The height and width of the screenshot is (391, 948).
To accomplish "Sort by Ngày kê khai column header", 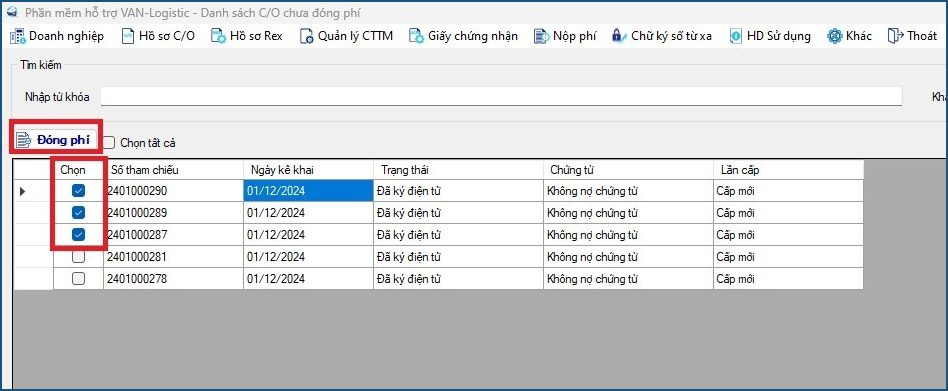I will click(x=308, y=170).
